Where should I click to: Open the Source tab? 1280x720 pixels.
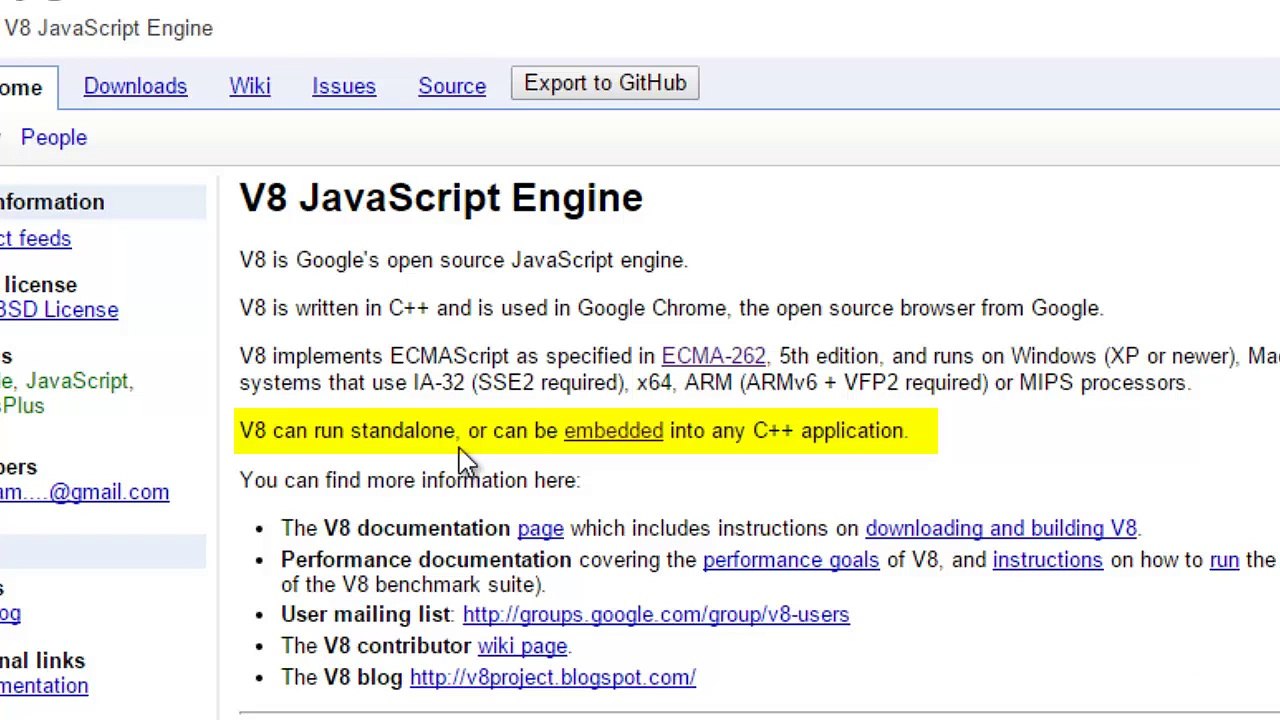tap(452, 86)
